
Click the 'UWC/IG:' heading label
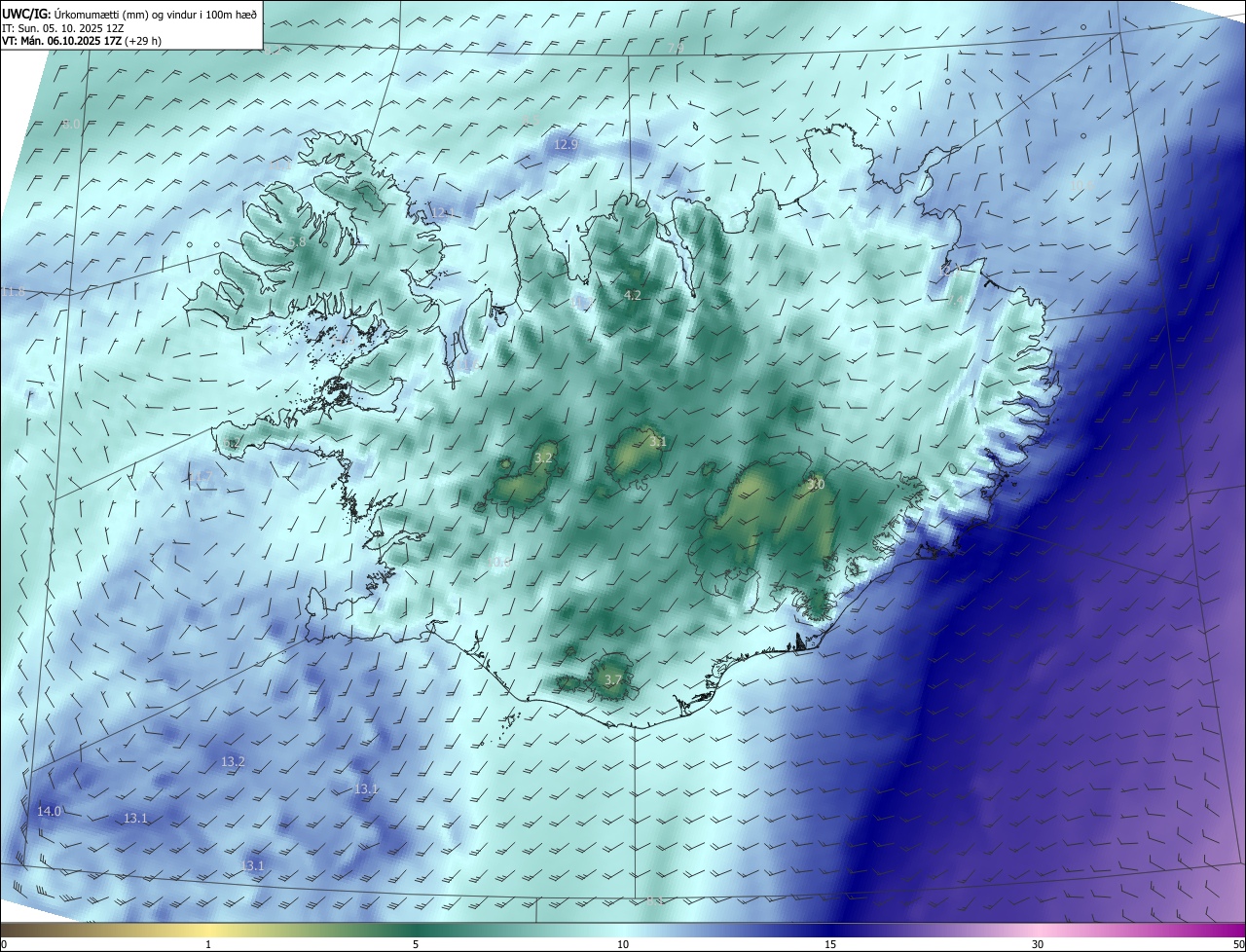(26, 14)
